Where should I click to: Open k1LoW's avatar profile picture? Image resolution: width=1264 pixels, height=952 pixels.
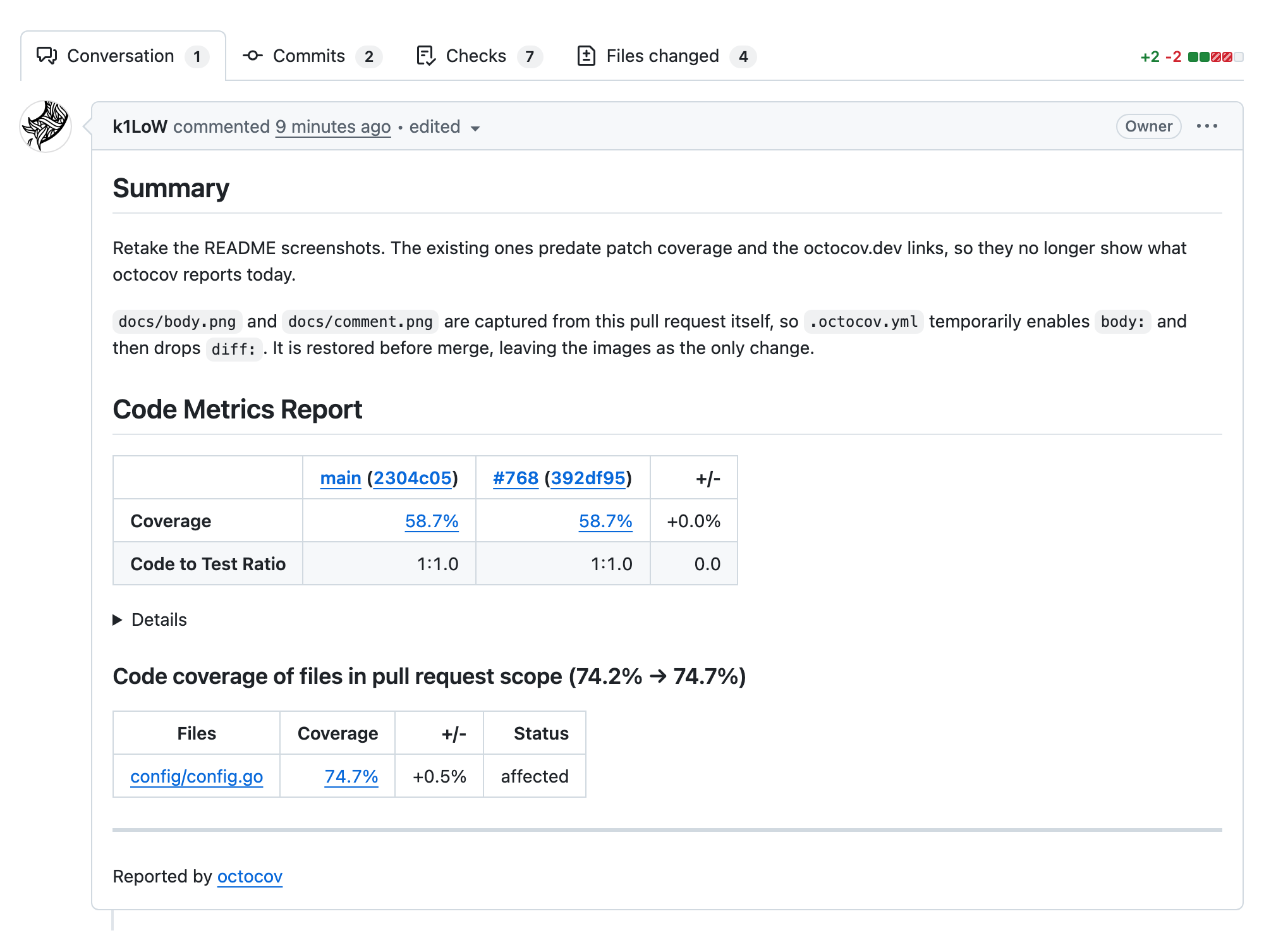point(46,126)
